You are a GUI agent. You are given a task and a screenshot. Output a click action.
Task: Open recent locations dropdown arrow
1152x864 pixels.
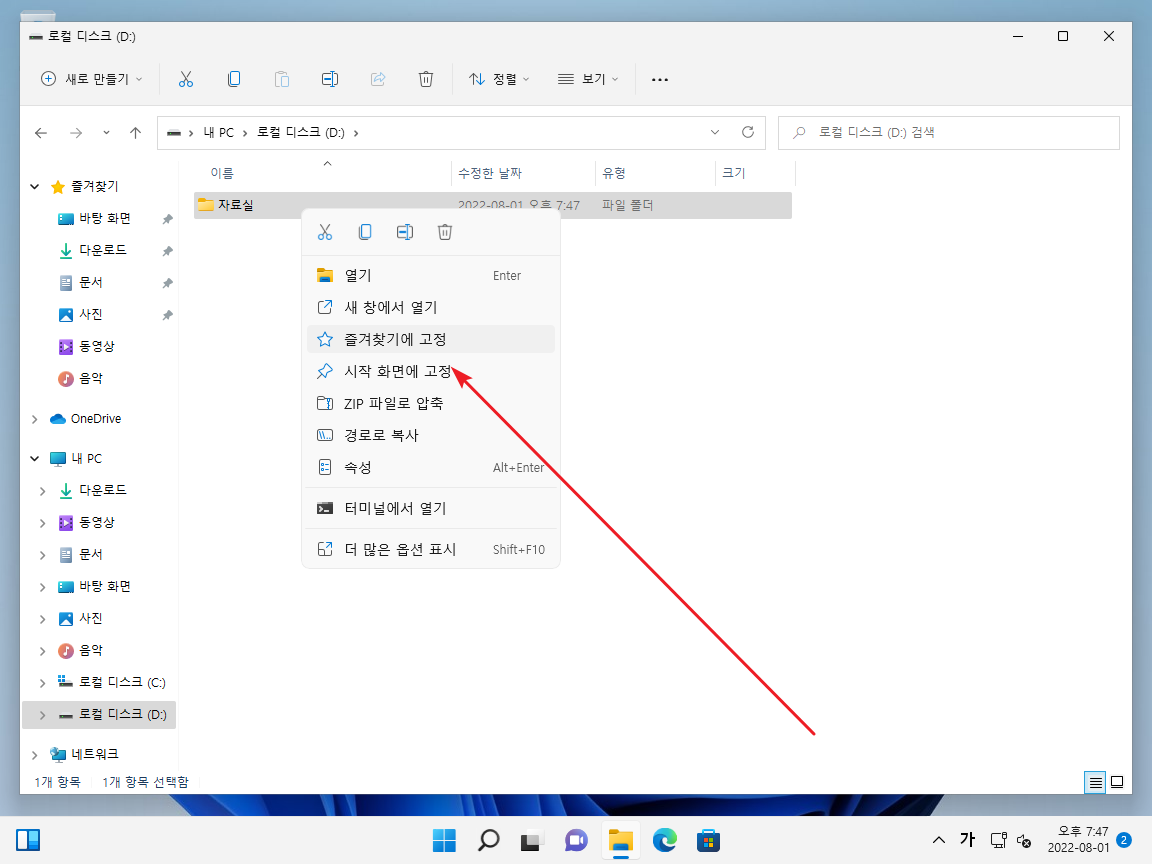coord(107,133)
